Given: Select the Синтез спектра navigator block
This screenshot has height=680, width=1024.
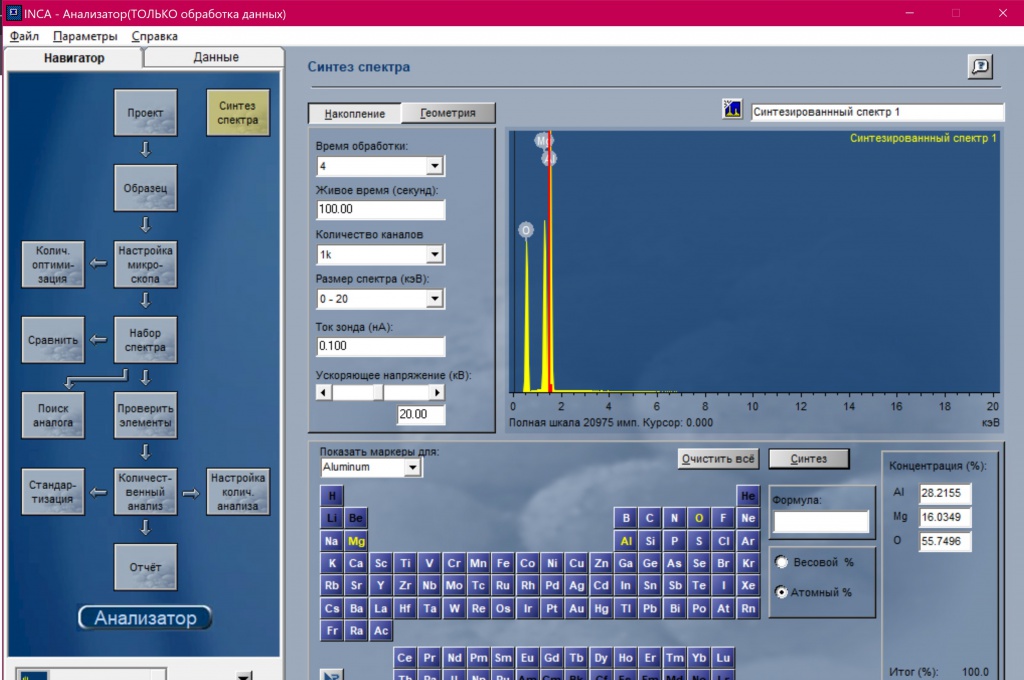Looking at the screenshot, I should (x=237, y=113).
